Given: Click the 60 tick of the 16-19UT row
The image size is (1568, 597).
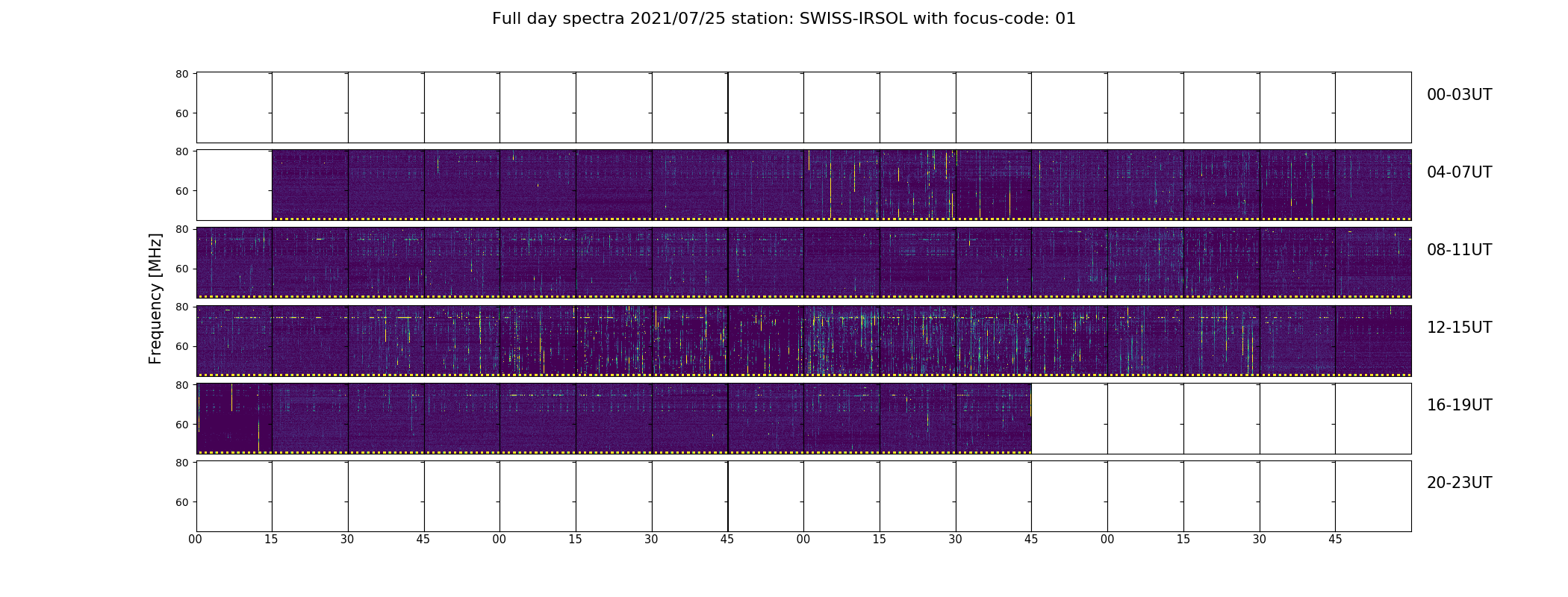Looking at the screenshot, I should pyautogui.click(x=181, y=425).
